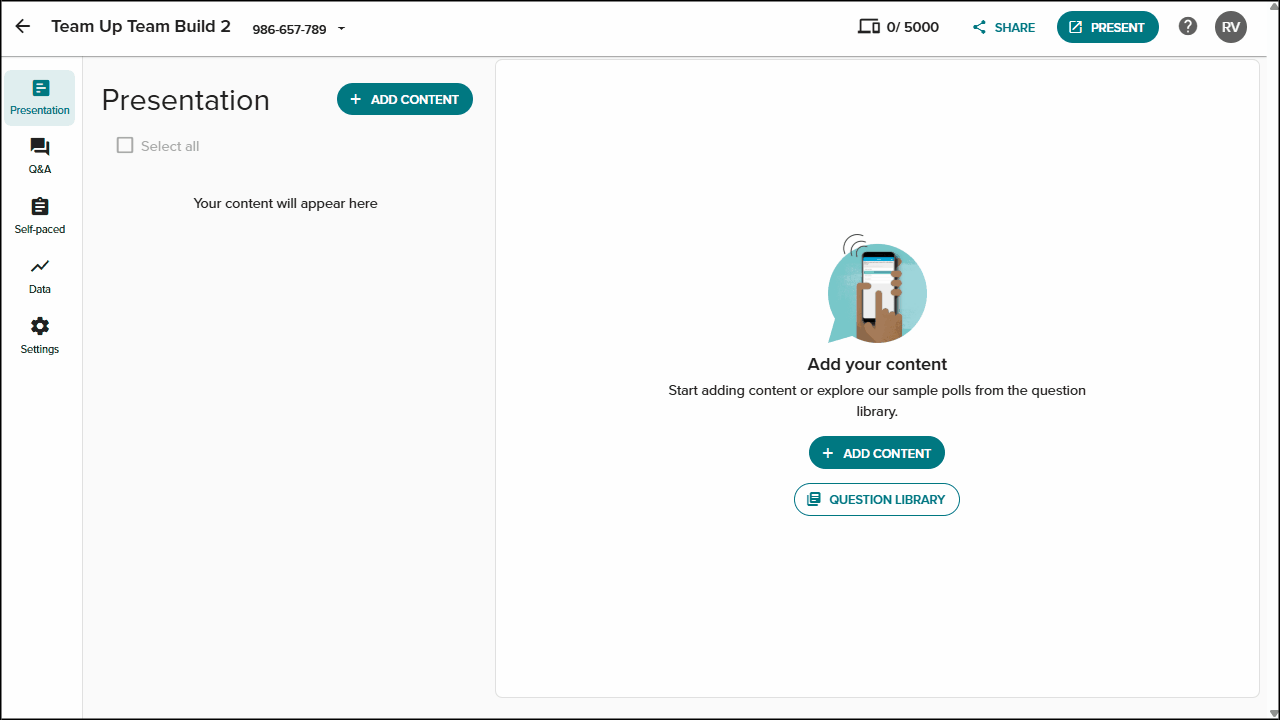Switch to the Data sidebar tab

[40, 277]
